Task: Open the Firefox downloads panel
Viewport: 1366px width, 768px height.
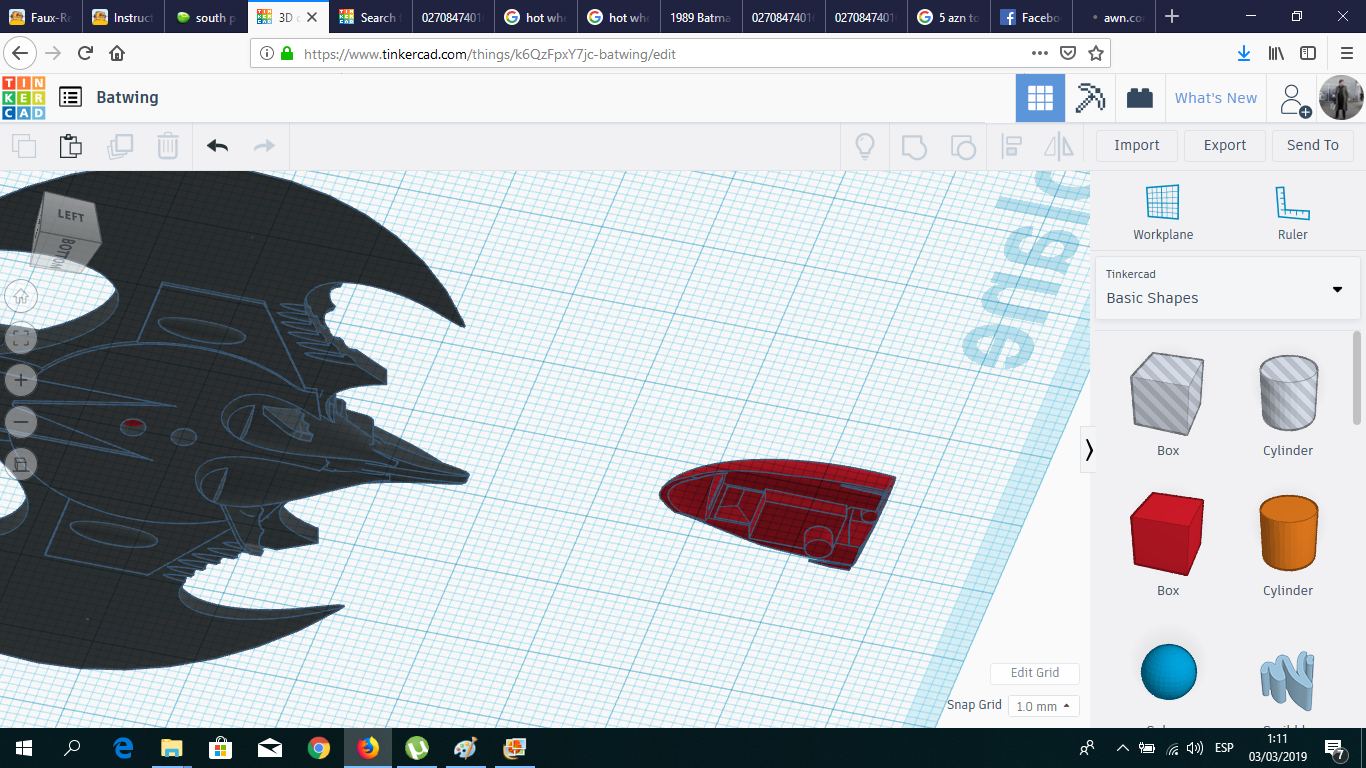Action: [1244, 53]
